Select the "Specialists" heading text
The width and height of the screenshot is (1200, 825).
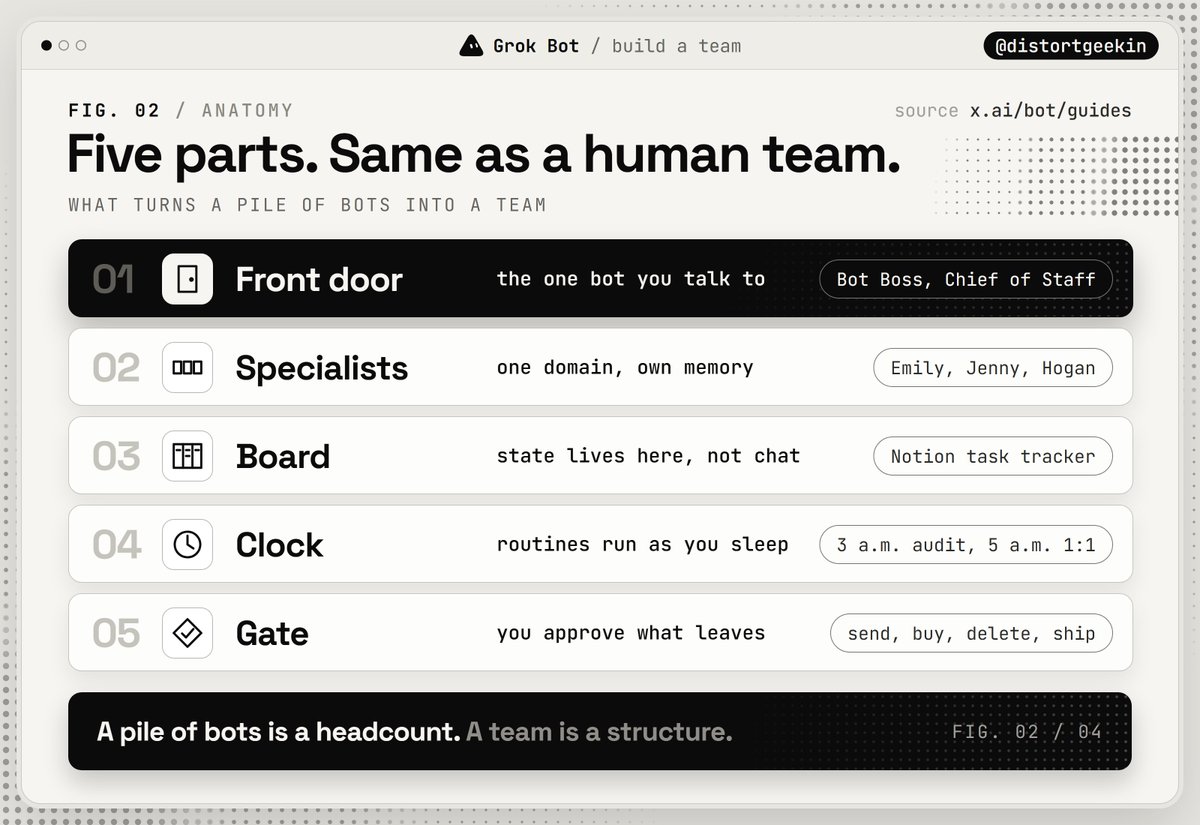tap(322, 369)
